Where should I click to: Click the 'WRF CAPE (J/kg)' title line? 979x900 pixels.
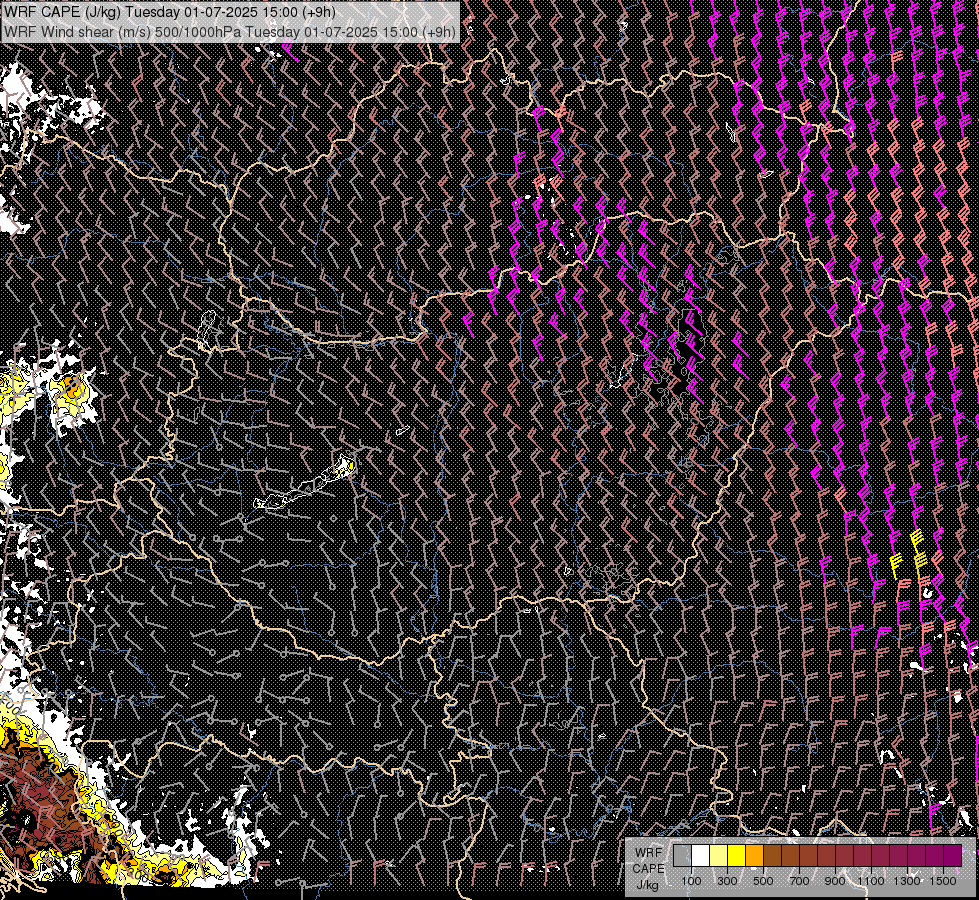pyautogui.click(x=170, y=12)
